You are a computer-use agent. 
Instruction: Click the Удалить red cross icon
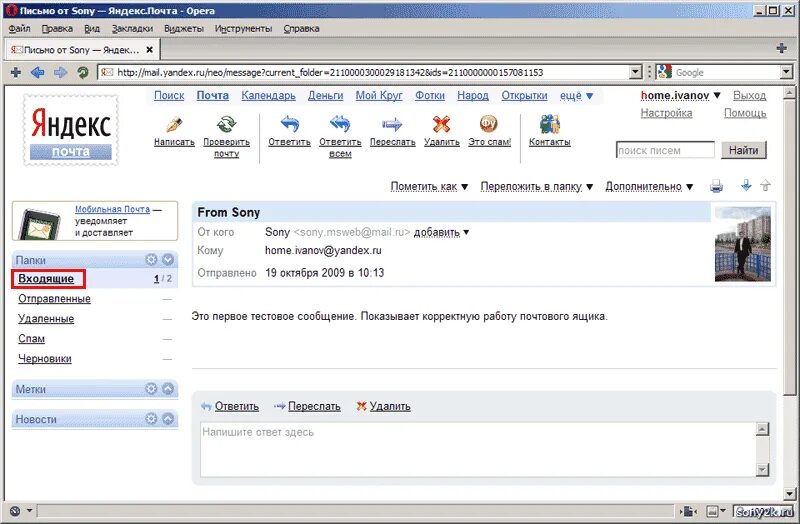click(x=441, y=124)
